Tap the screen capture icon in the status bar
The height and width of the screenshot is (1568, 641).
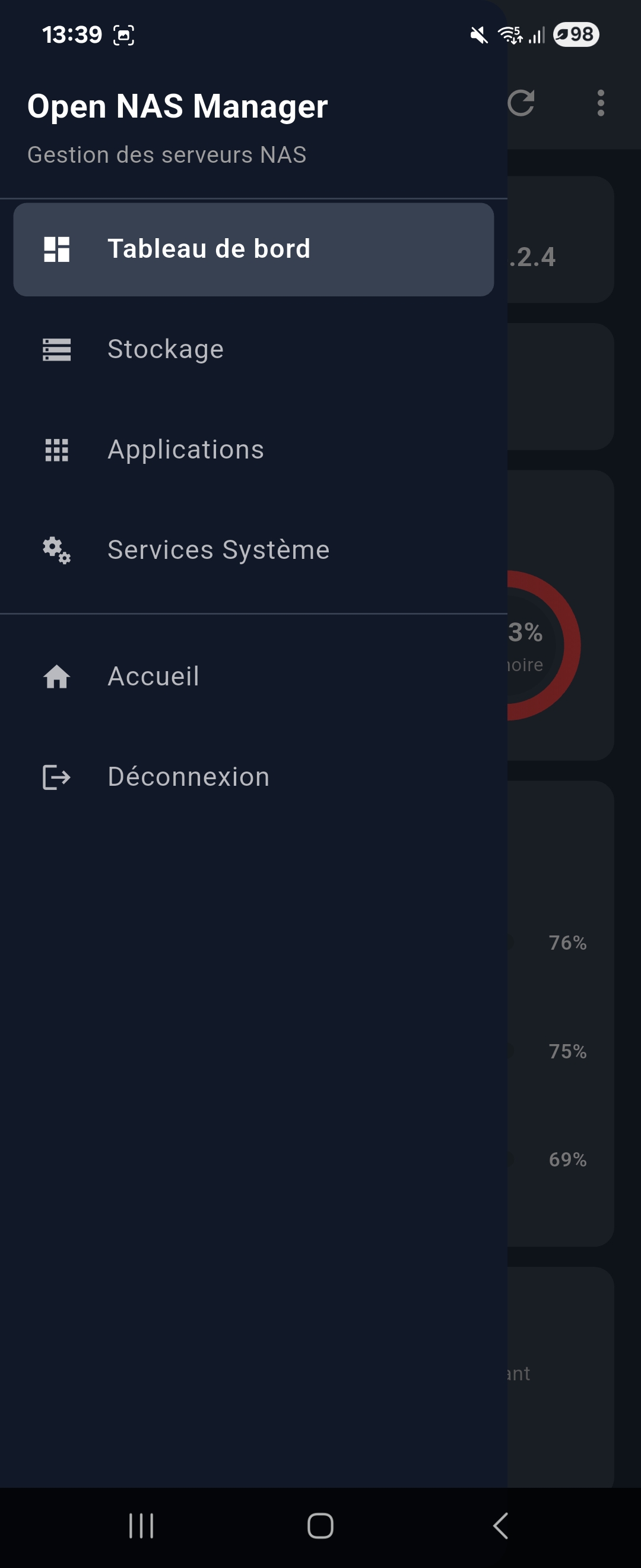coord(124,34)
